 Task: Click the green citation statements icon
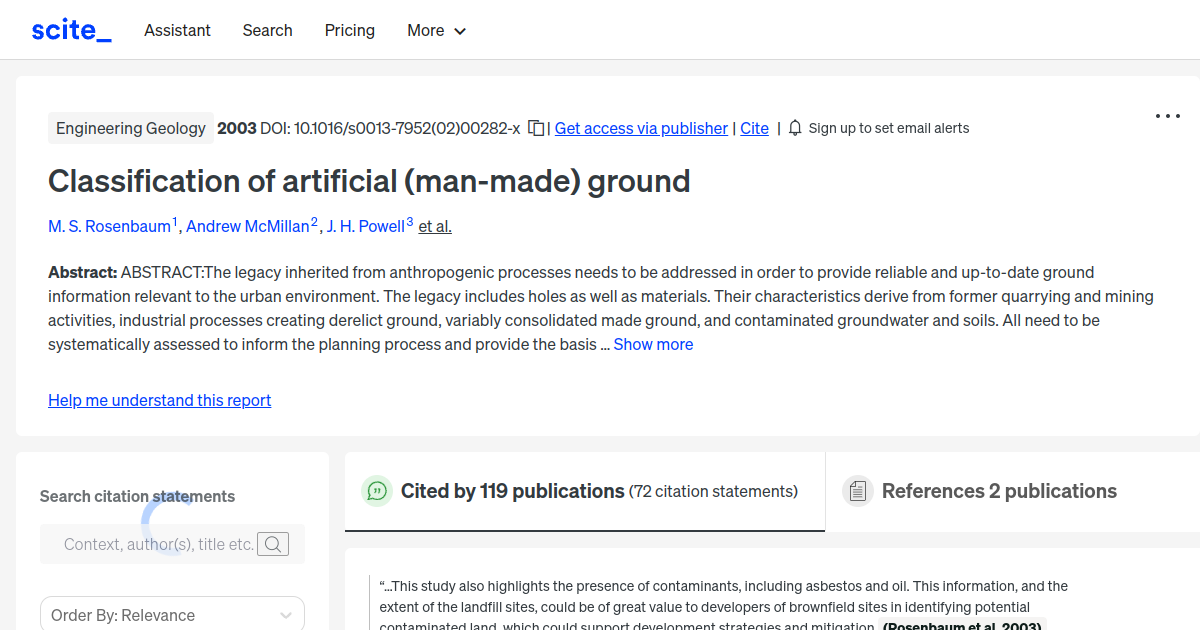pyautogui.click(x=376, y=491)
